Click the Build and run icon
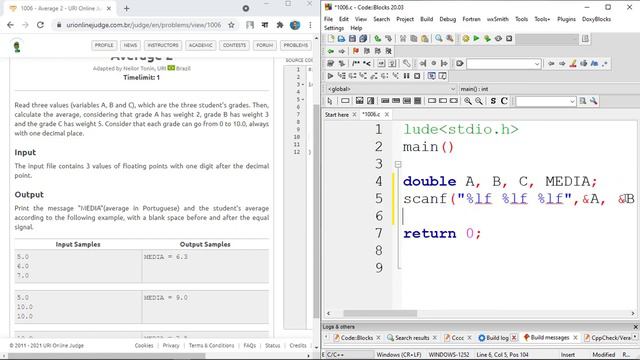The width and height of the screenshot is (640, 360). coord(487,38)
